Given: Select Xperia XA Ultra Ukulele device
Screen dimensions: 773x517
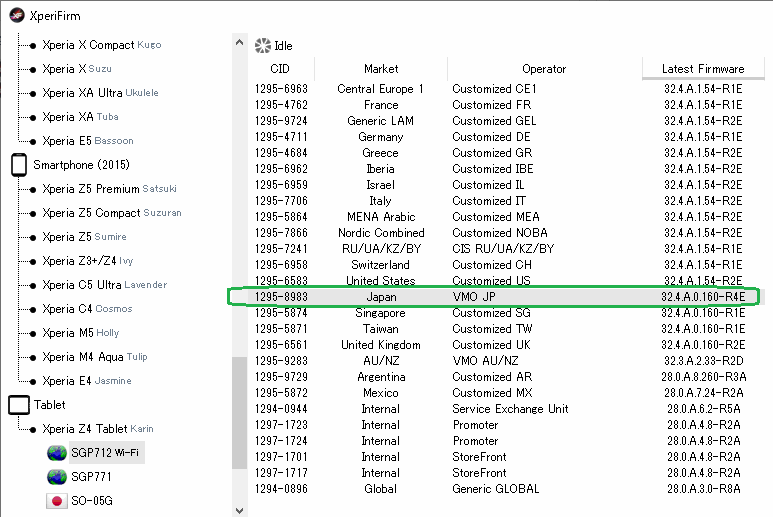Looking at the screenshot, I should coord(100,93).
